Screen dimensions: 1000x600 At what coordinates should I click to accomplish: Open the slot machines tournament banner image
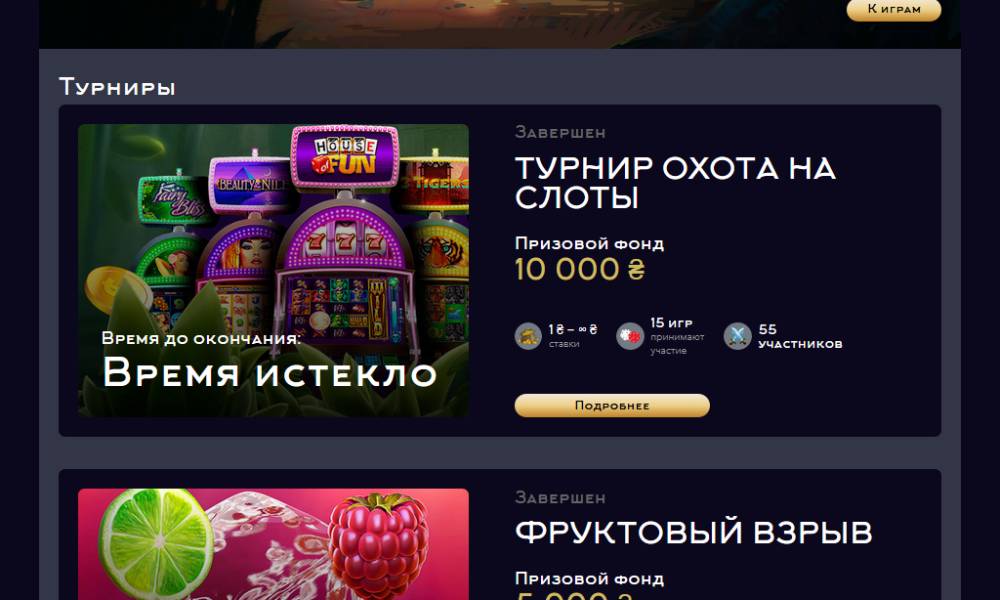click(x=273, y=271)
